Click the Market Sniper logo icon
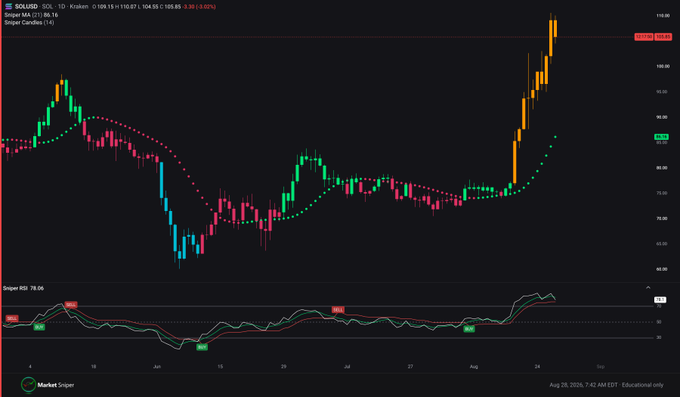The width and height of the screenshot is (680, 397). coord(29,385)
